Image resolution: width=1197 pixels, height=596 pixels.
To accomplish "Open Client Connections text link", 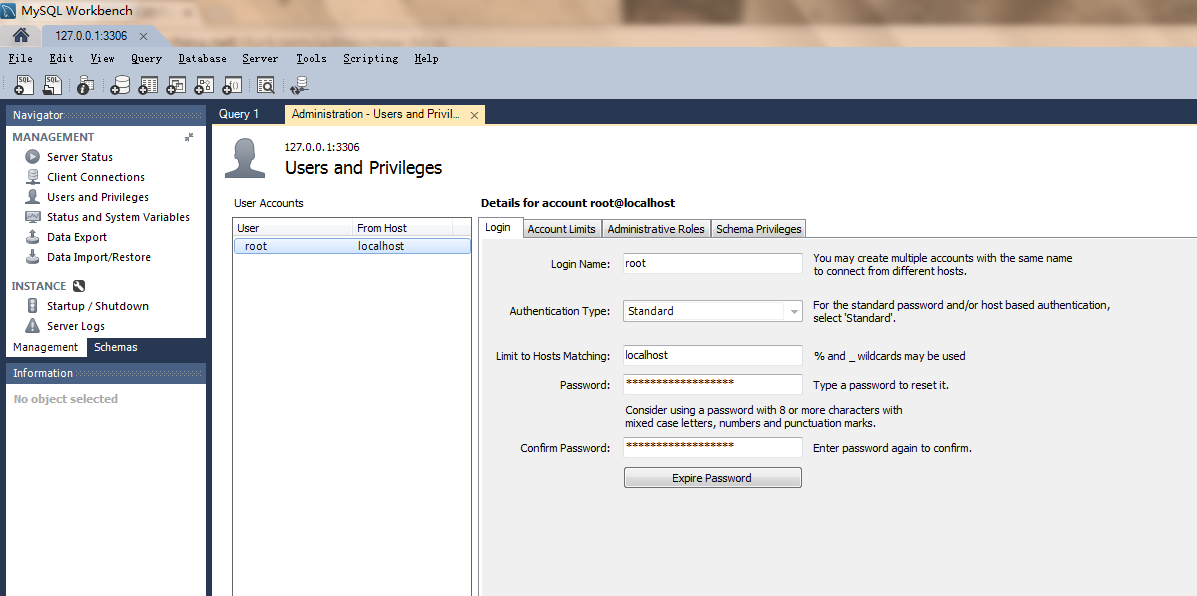I will click(95, 176).
